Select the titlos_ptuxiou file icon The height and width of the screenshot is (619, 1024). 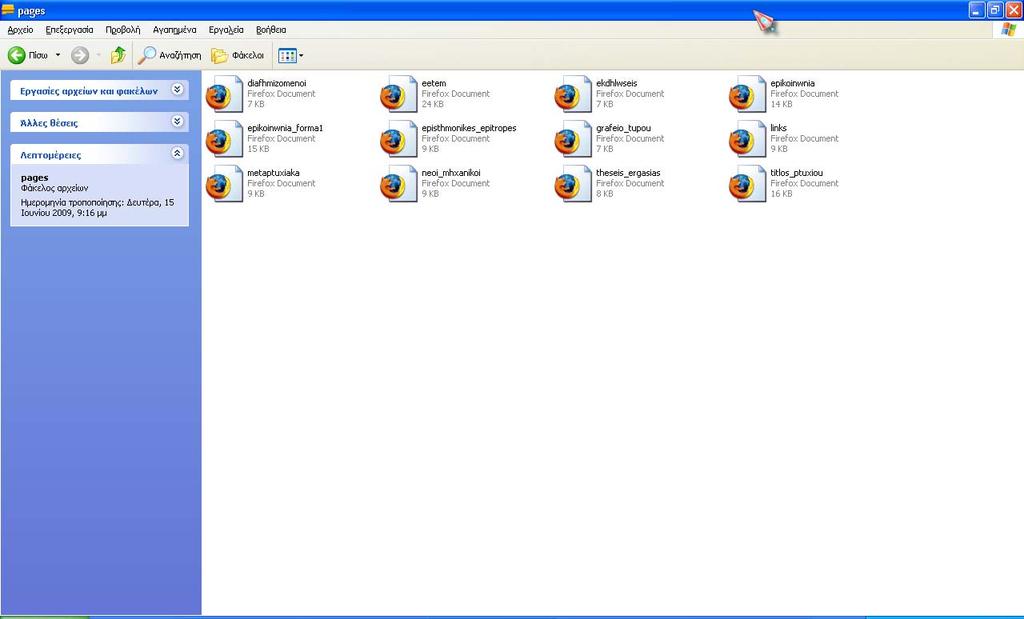[748, 183]
